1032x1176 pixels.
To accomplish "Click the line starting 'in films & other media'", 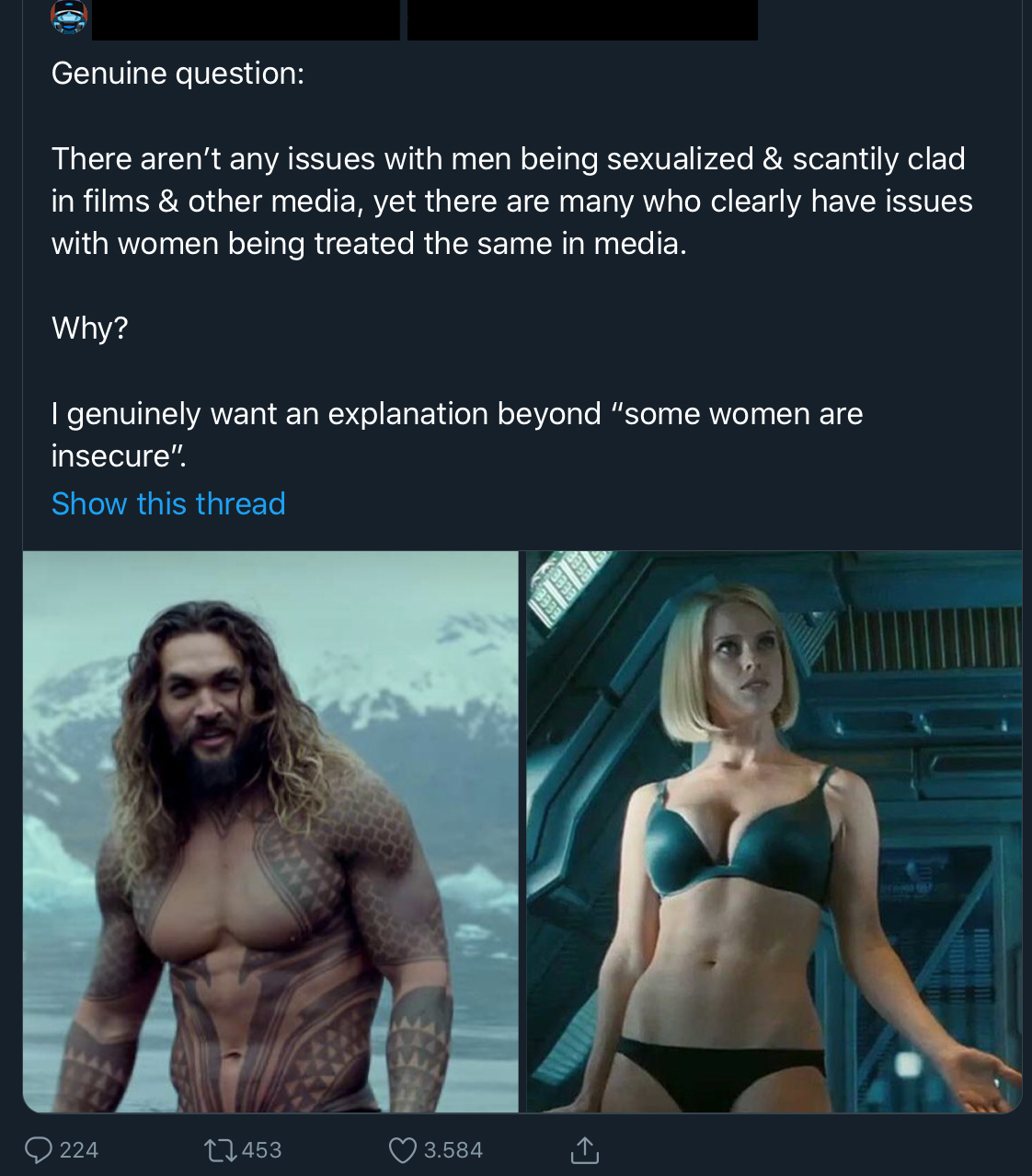I will (x=511, y=201).
